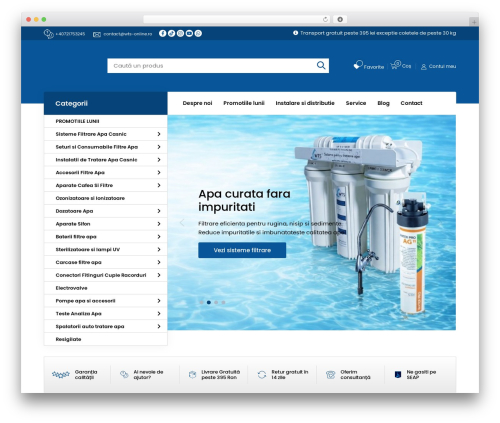500x423 pixels.
Task: Open Ozonizatoare si Ionizatoare category
Action: tap(90, 198)
